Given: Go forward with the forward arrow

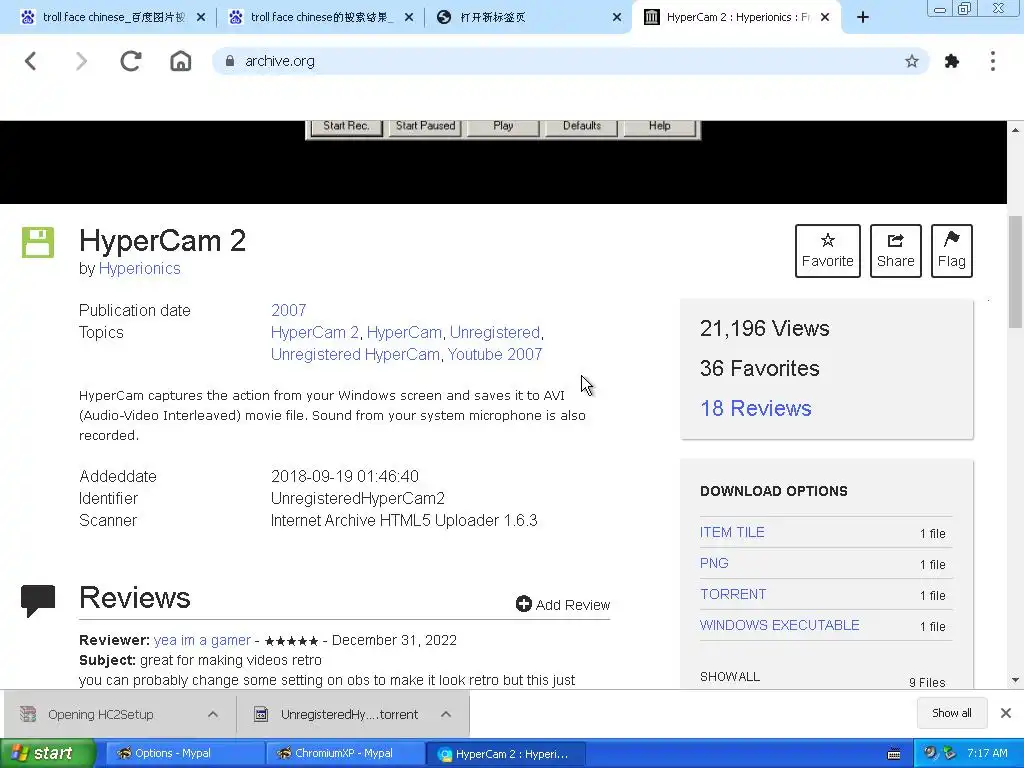Looking at the screenshot, I should coord(81,61).
